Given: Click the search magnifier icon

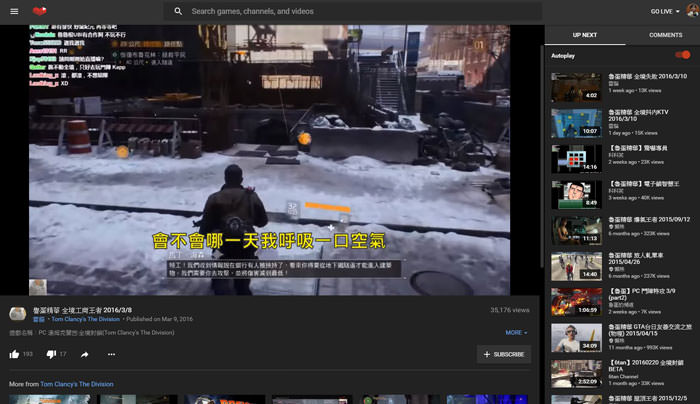Looking at the screenshot, I should 178,11.
